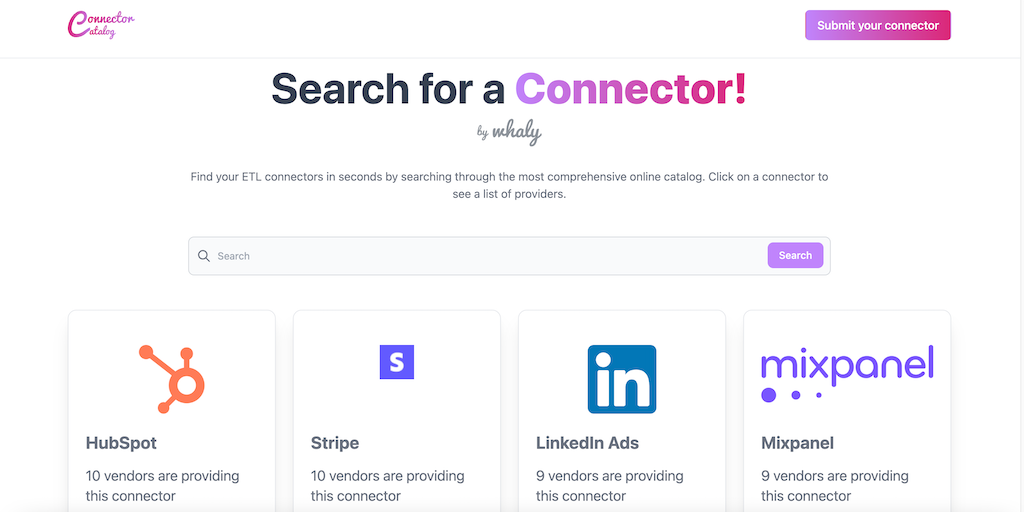Click the Search for a Connector heading
The height and width of the screenshot is (512, 1024).
click(509, 89)
